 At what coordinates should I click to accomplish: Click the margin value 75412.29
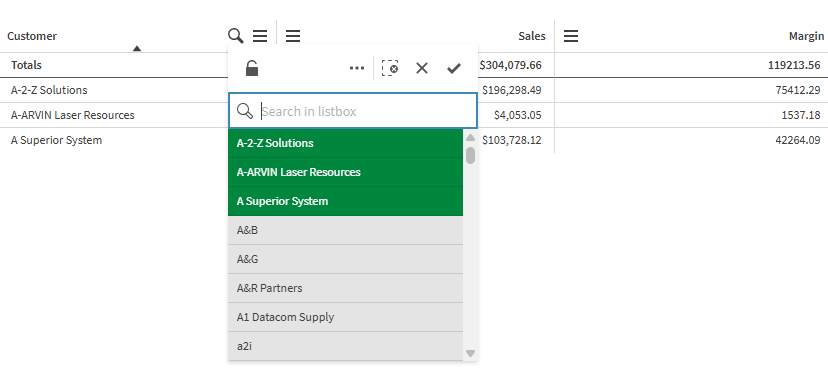(x=798, y=90)
